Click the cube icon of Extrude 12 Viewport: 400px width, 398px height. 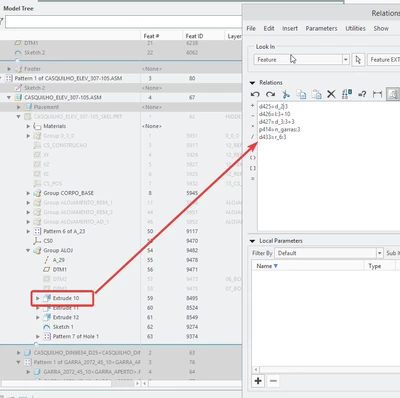(x=47, y=317)
